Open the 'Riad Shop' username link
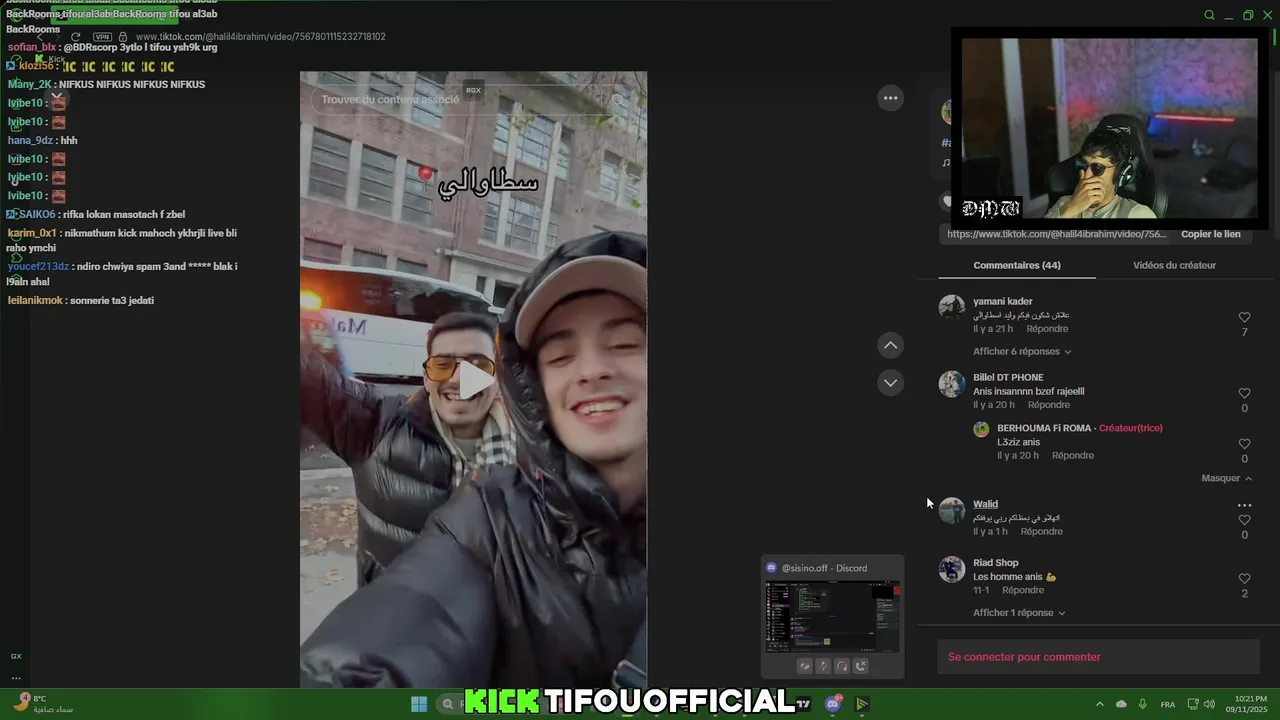 995,563
